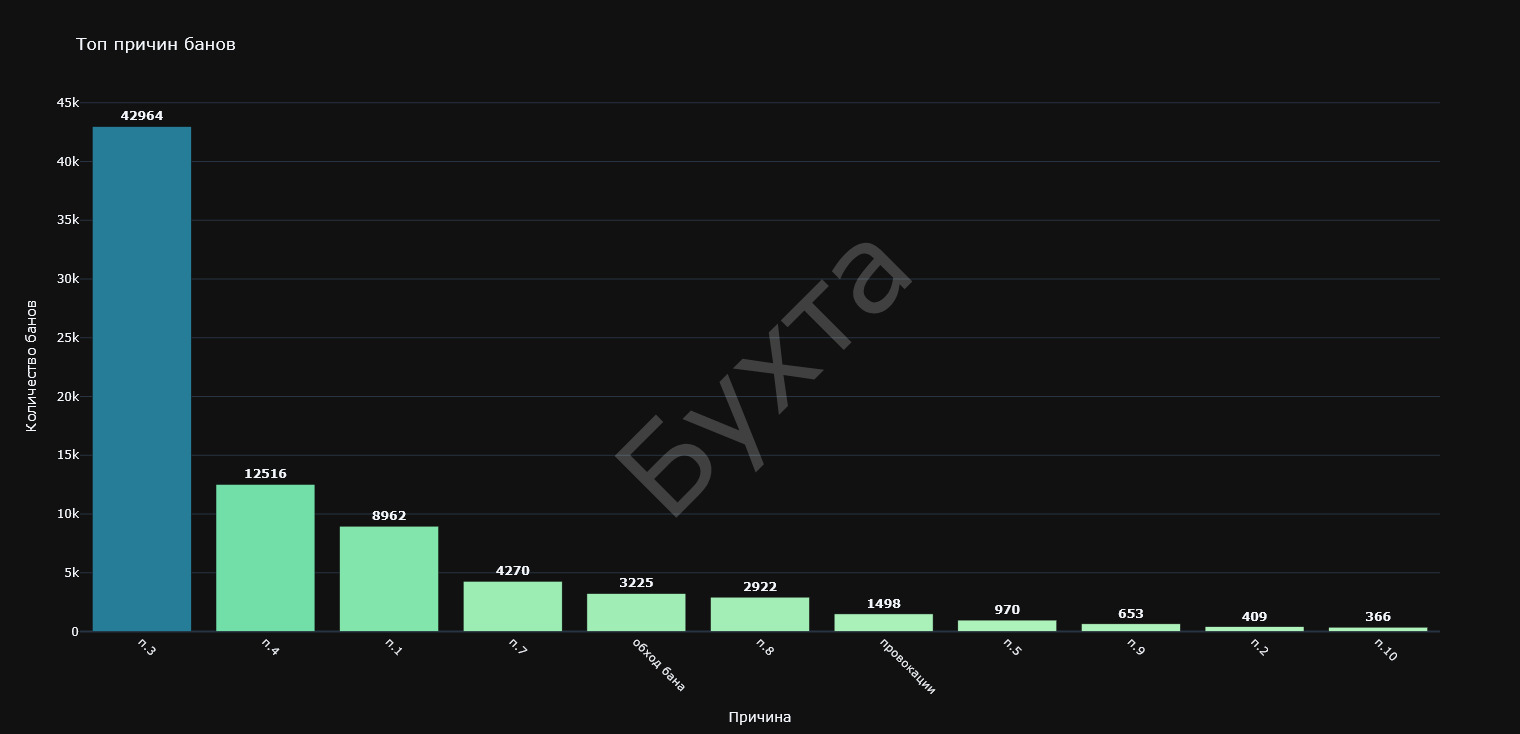Select the x-axis title Причина
Viewport: 1520px width, 734px height.
pyautogui.click(x=760, y=717)
